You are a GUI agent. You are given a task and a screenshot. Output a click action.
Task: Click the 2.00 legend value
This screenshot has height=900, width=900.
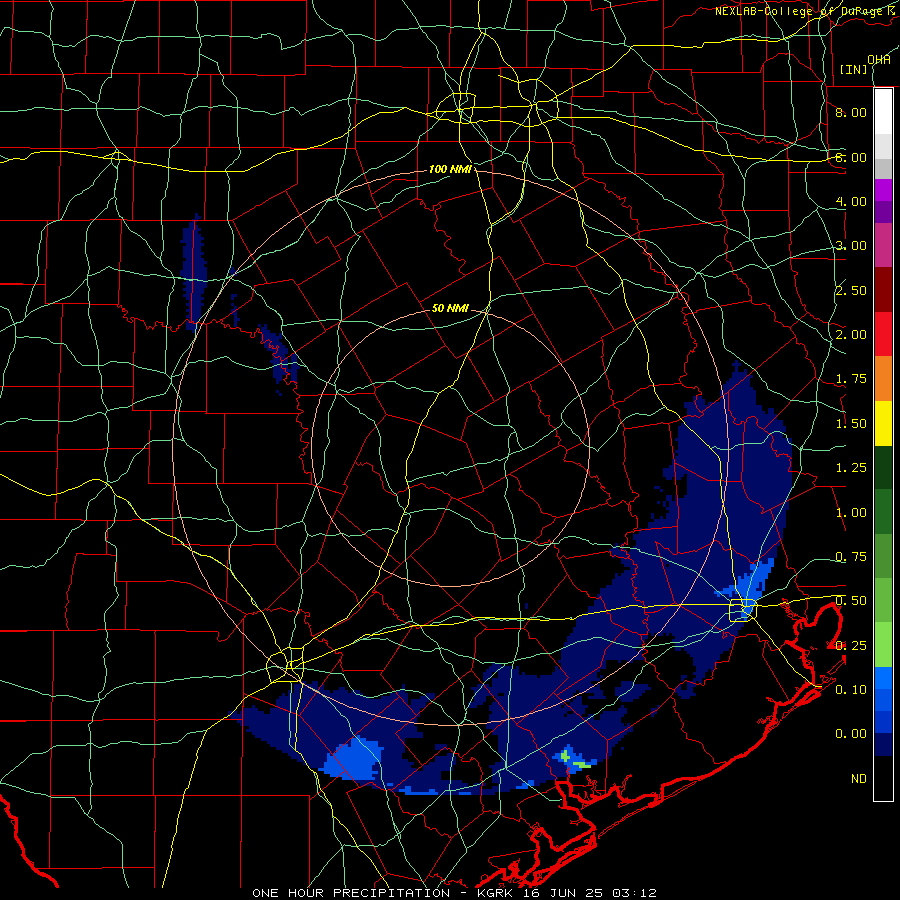851,335
